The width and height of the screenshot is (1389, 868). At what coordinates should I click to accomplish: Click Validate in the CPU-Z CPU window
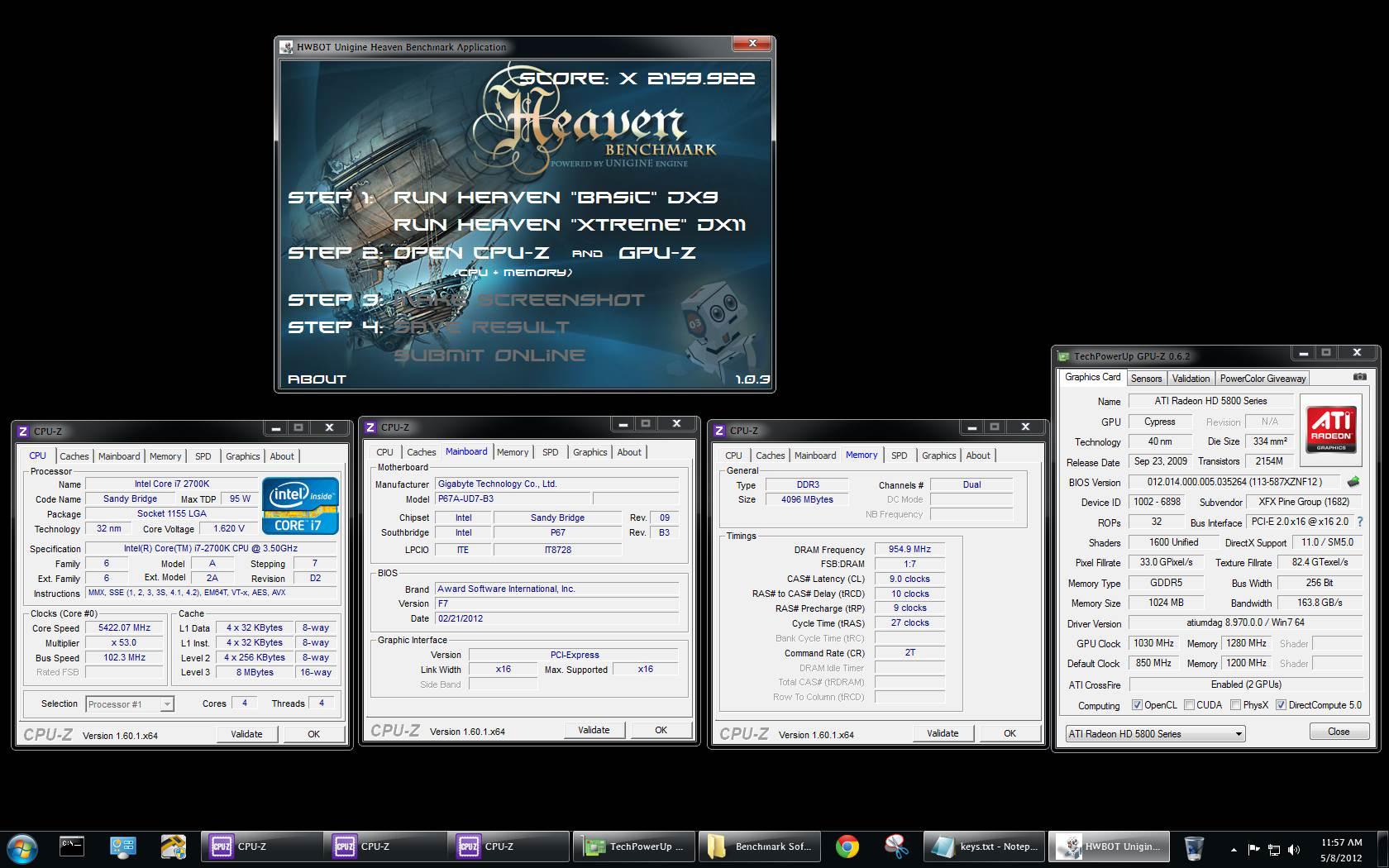point(246,734)
